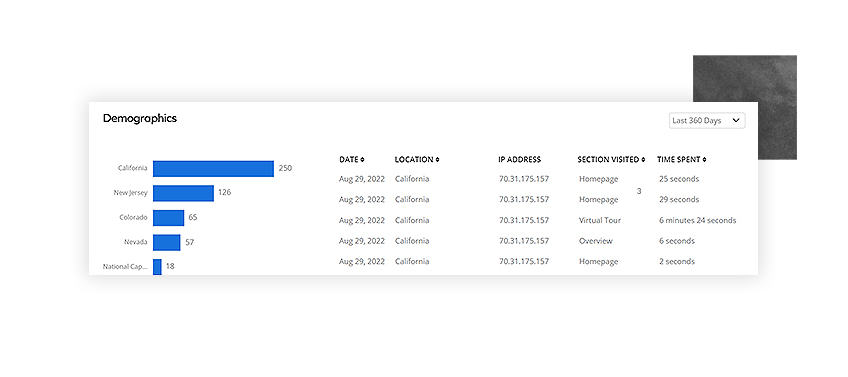Click California location in Overview row
The width and height of the screenshot is (848, 377).
(x=412, y=241)
